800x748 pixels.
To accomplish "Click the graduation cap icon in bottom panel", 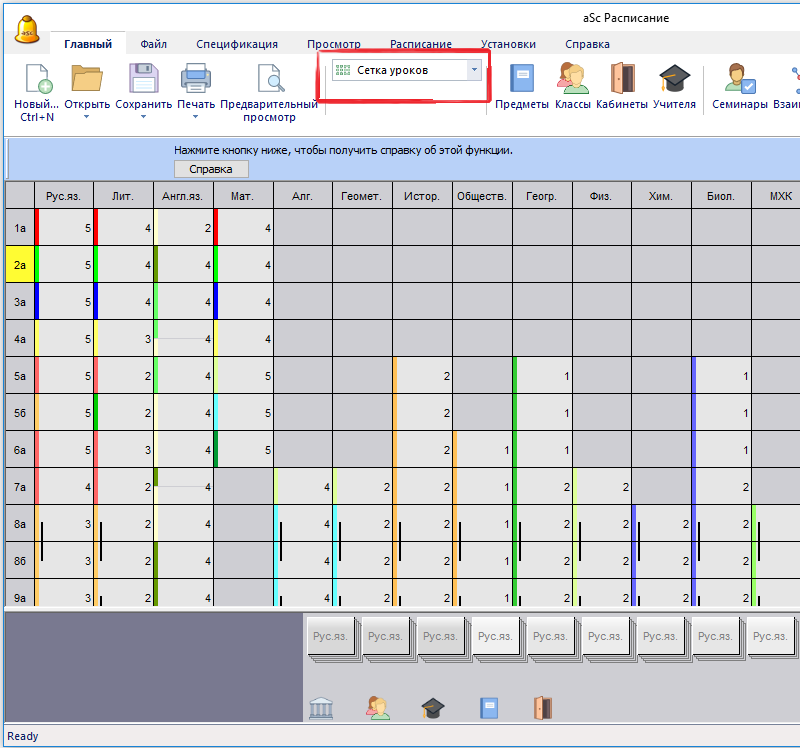I will [x=432, y=708].
